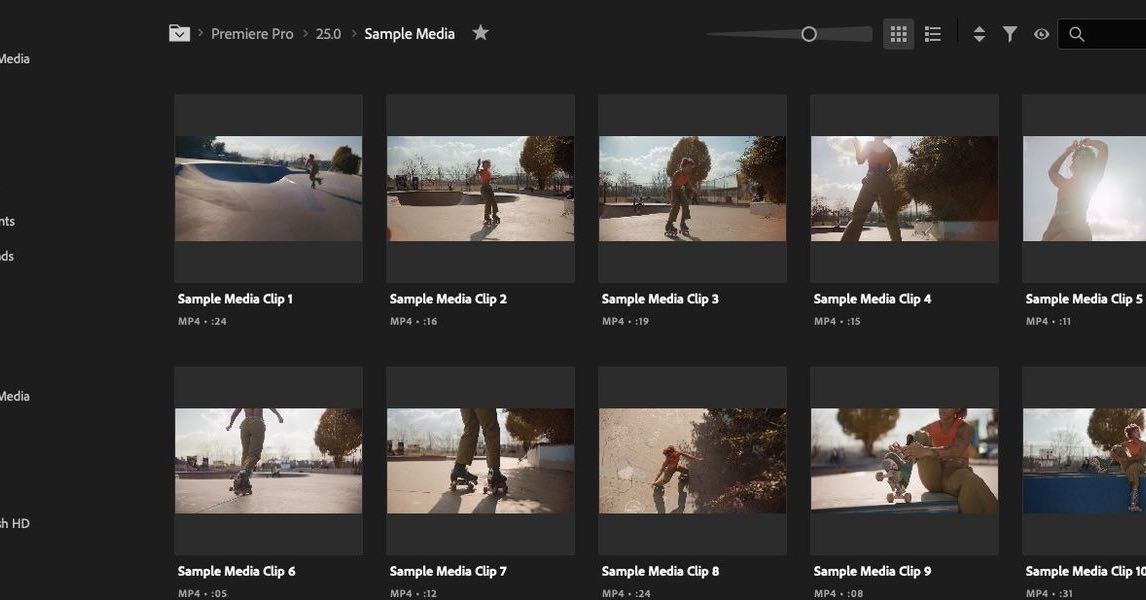The height and width of the screenshot is (600, 1146).
Task: Toggle the favorite star for Sample Media
Action: (480, 33)
